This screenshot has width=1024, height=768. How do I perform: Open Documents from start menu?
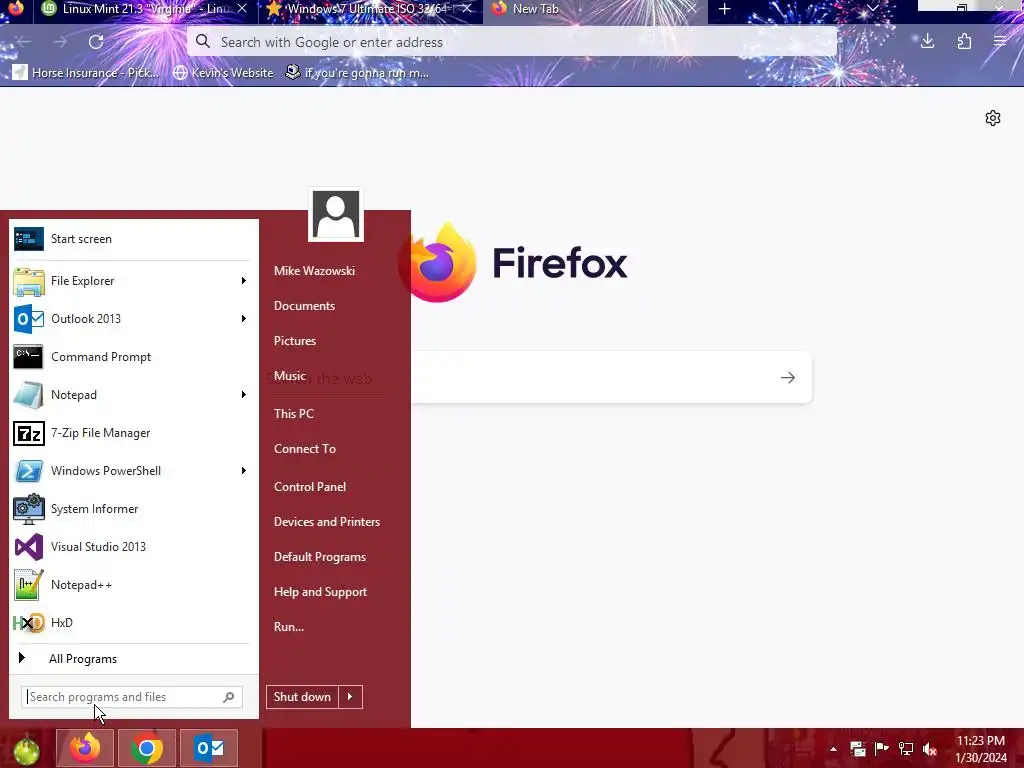(x=304, y=306)
